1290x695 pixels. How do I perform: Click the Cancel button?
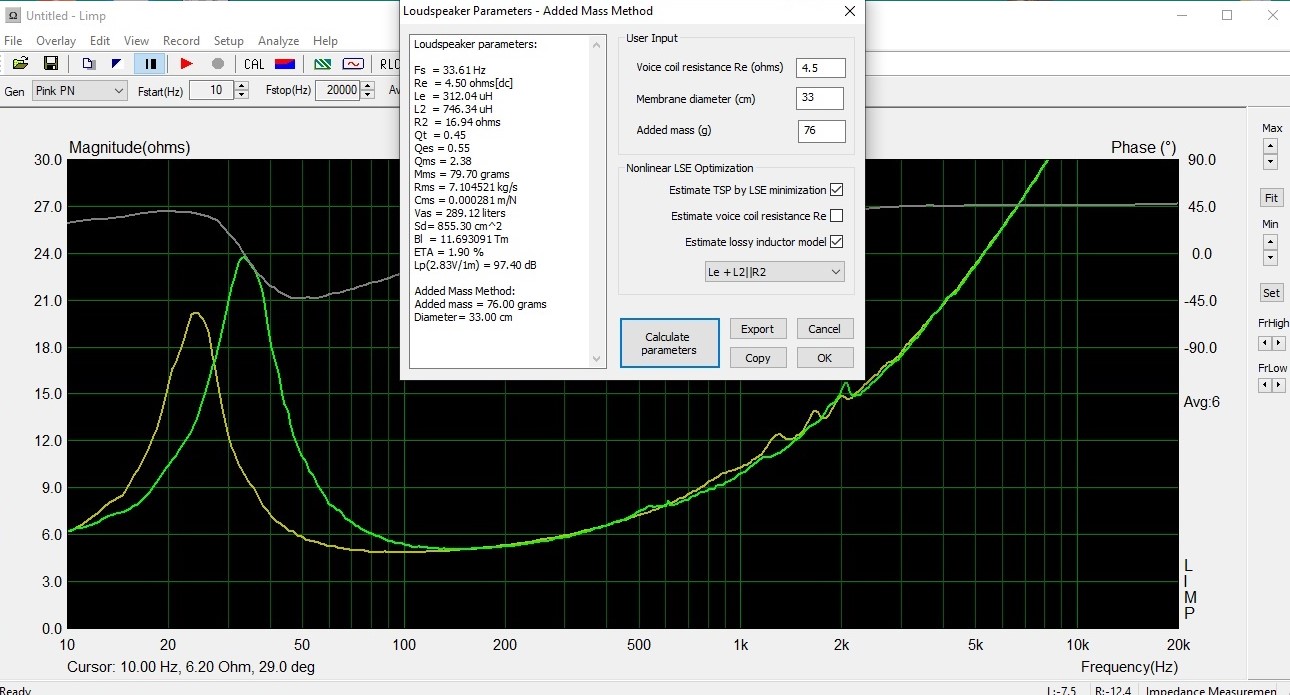coord(824,329)
